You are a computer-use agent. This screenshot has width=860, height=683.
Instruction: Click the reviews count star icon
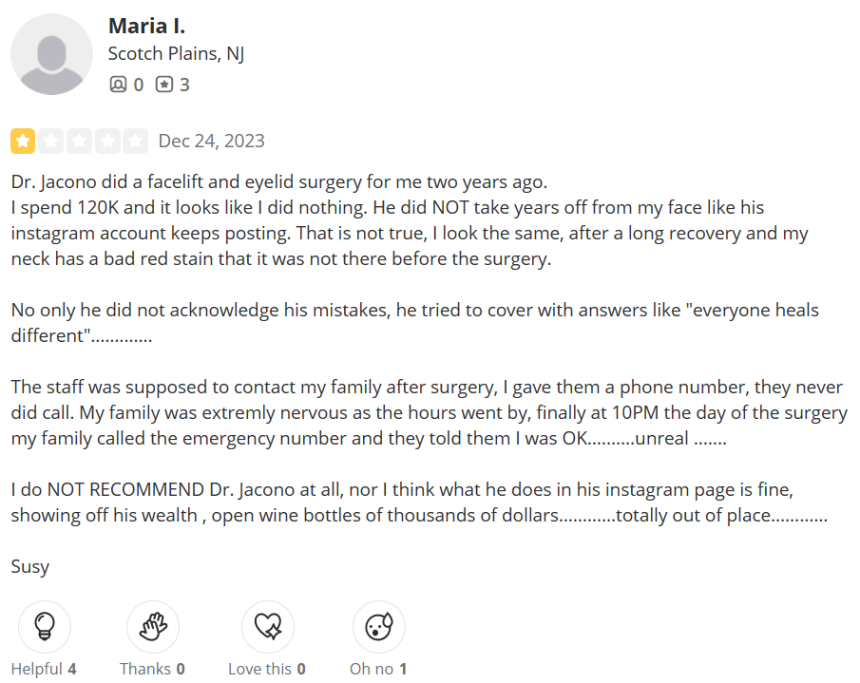tap(164, 84)
